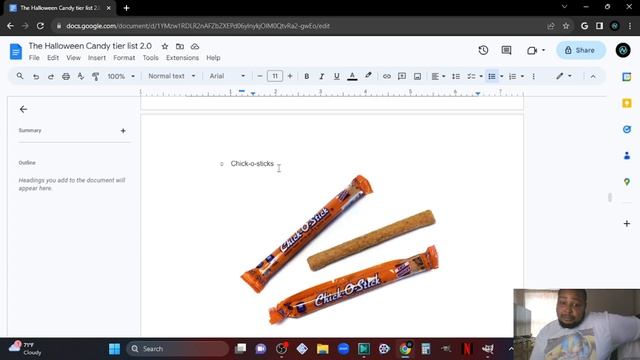
Task: Click the browser address bar
Action: click(298, 26)
